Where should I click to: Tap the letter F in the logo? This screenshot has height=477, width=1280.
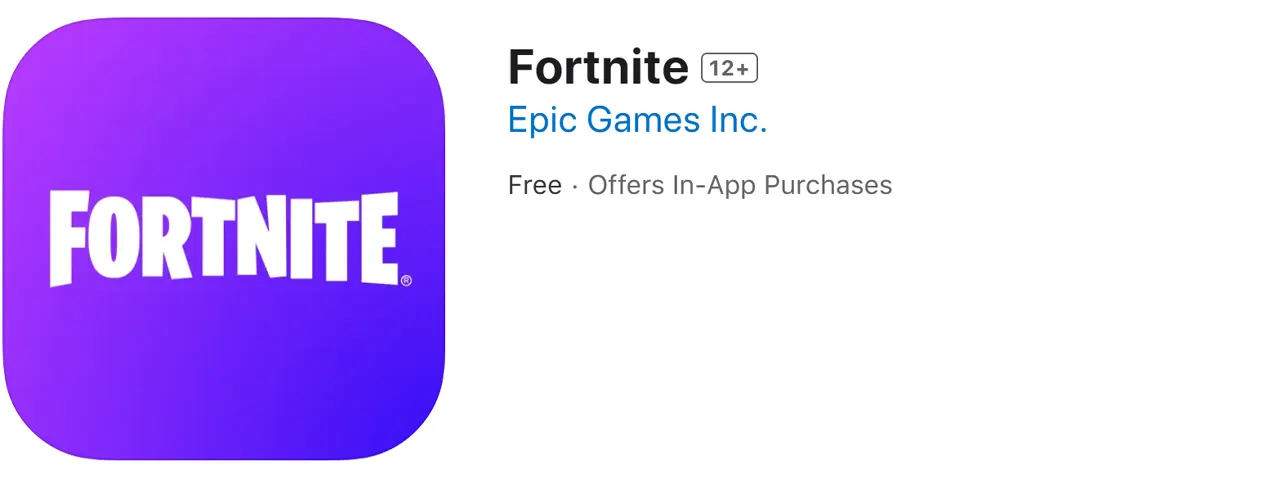pyautogui.click(x=67, y=240)
